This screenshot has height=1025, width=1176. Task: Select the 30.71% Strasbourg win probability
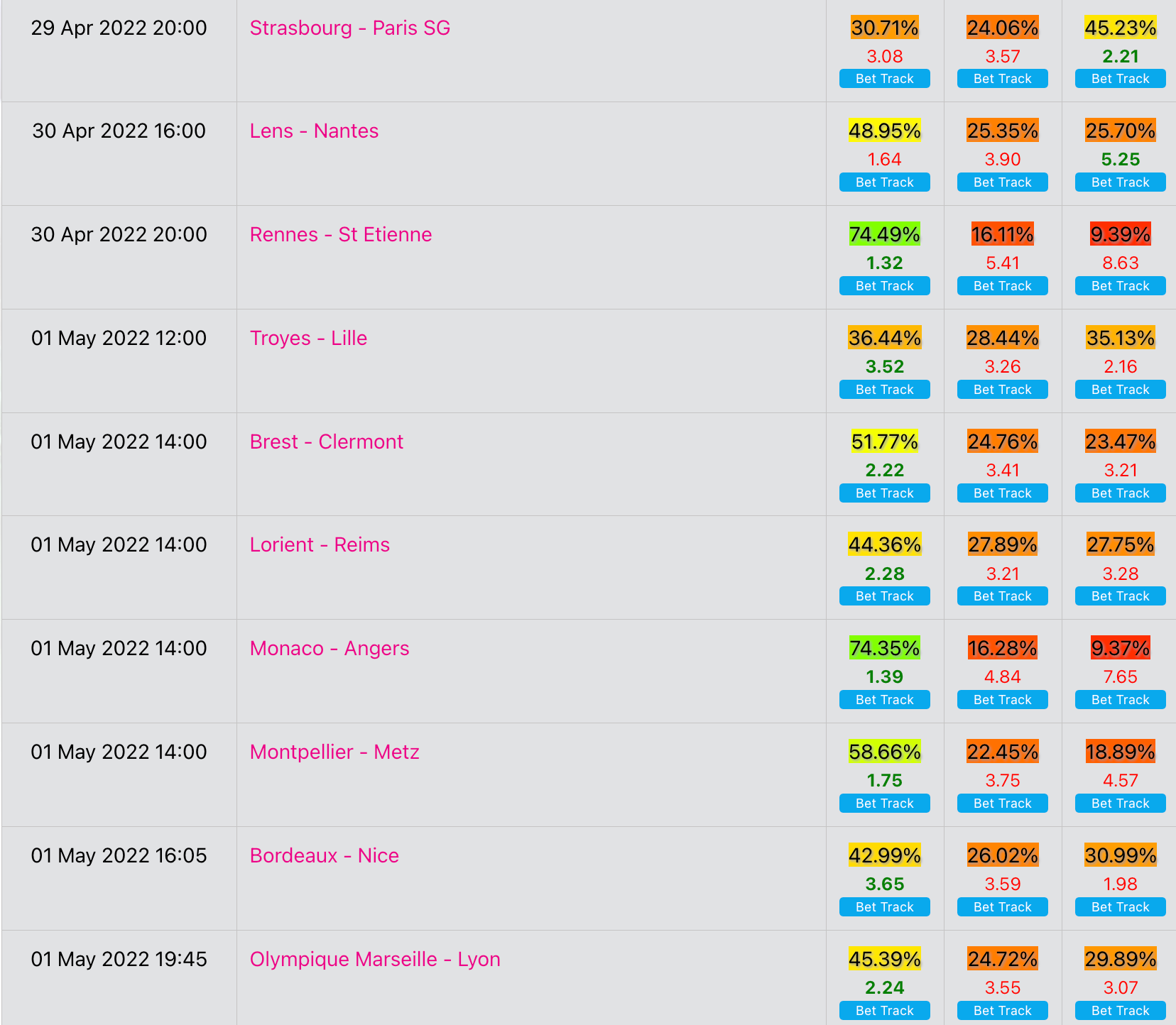pyautogui.click(x=885, y=28)
